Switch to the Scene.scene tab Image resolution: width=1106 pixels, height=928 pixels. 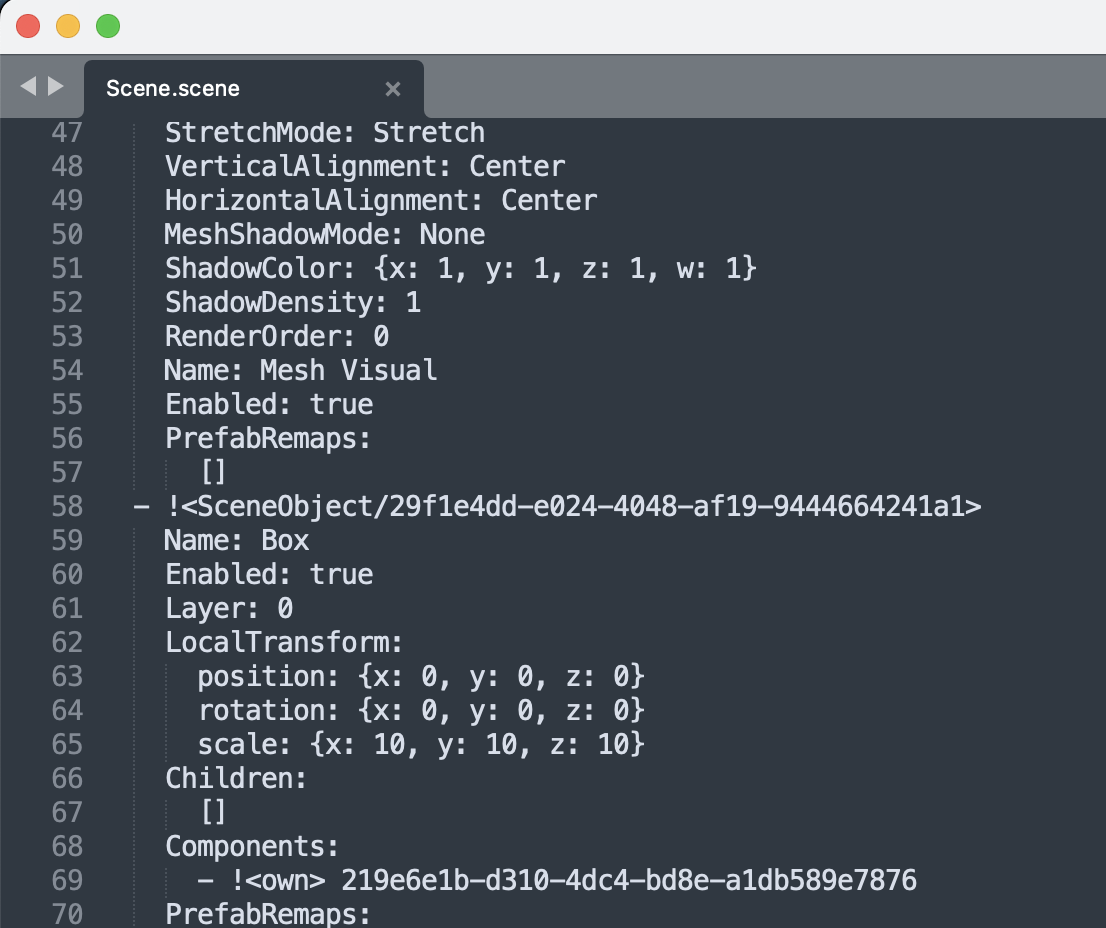pyautogui.click(x=173, y=88)
